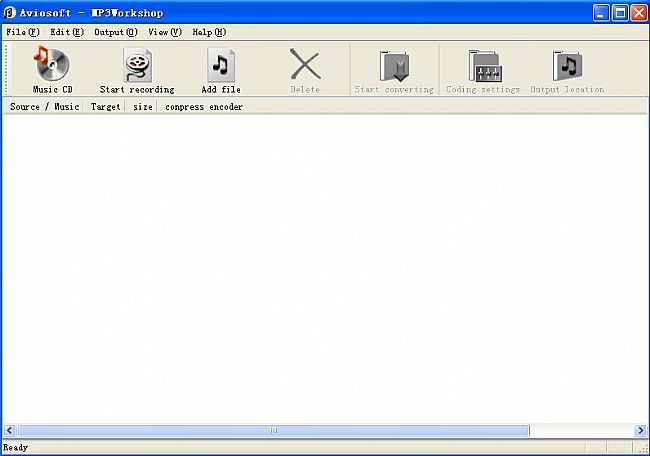Close the MP3Workshop window
The width and height of the screenshot is (650, 456).
coord(639,13)
